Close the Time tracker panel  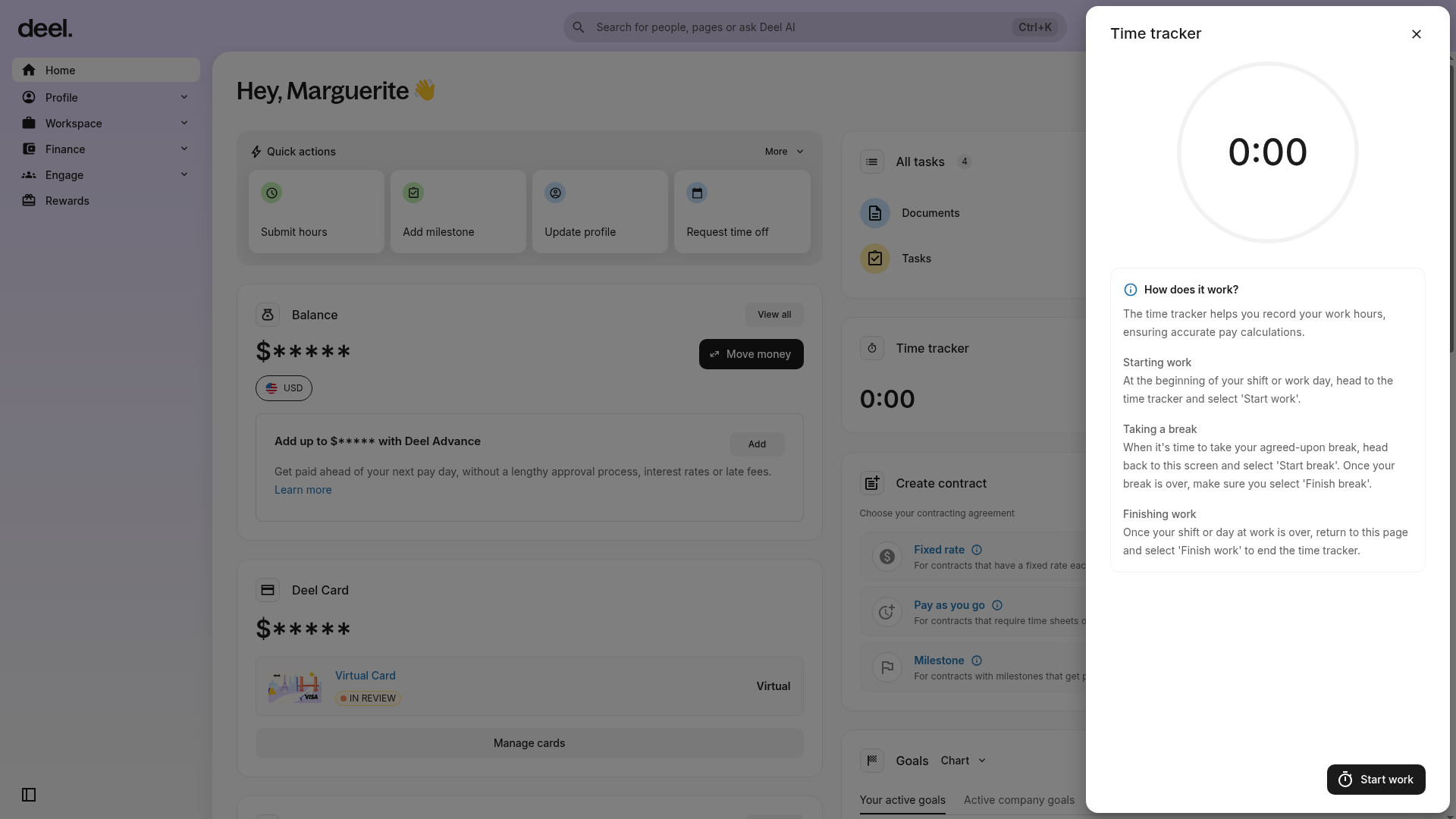(x=1417, y=34)
